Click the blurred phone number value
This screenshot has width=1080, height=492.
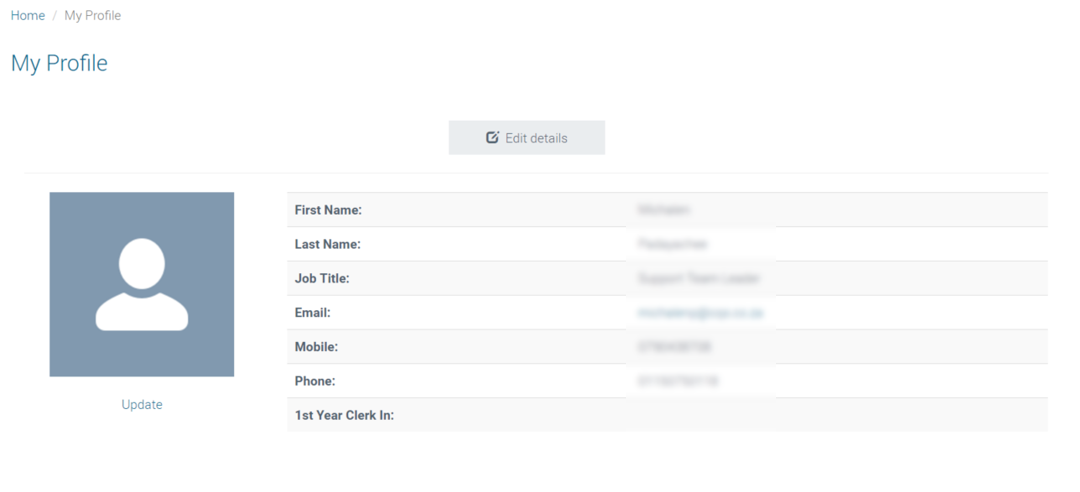678,381
